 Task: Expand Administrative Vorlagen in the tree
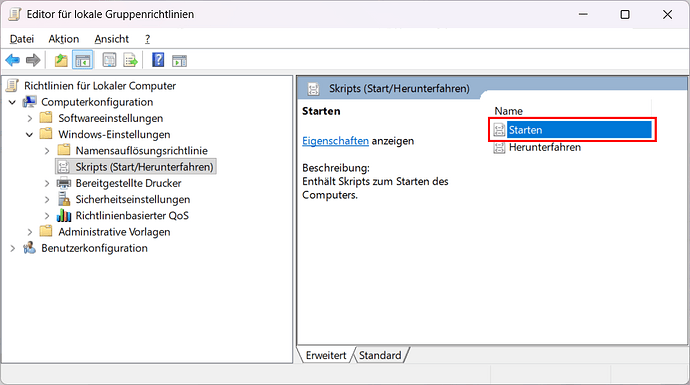pyautogui.click(x=29, y=232)
